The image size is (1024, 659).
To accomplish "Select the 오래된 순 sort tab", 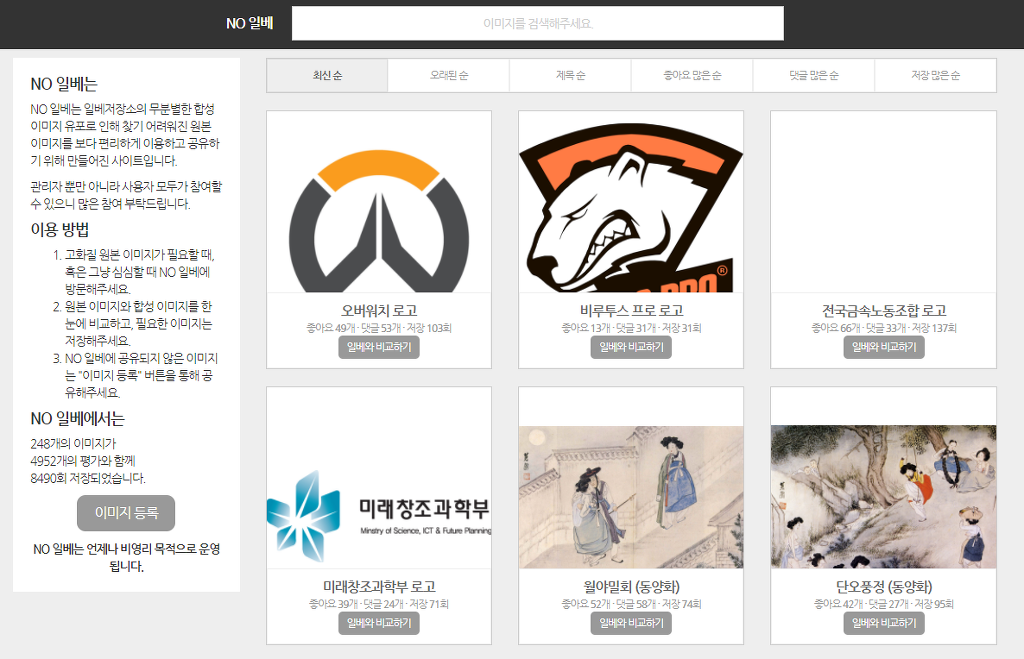I will (x=449, y=76).
